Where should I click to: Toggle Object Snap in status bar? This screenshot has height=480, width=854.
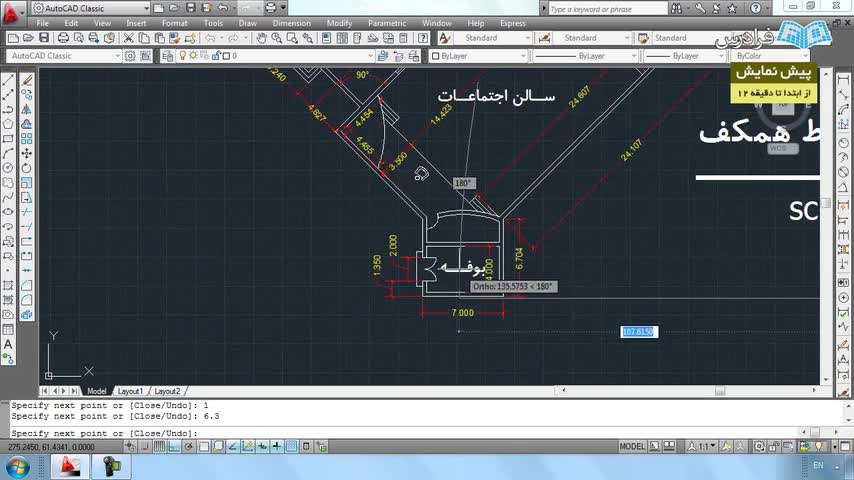tap(204, 447)
